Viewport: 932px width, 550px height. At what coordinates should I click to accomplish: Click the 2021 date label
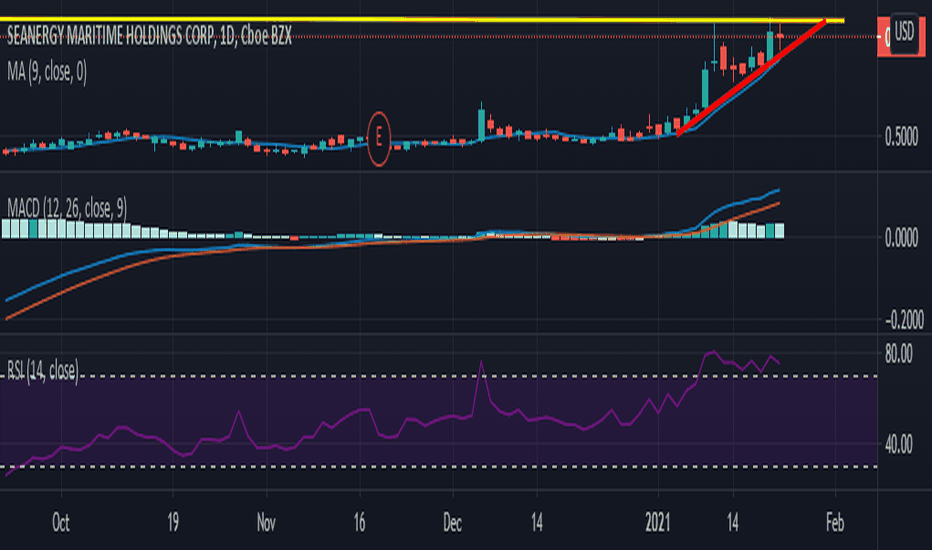click(657, 523)
